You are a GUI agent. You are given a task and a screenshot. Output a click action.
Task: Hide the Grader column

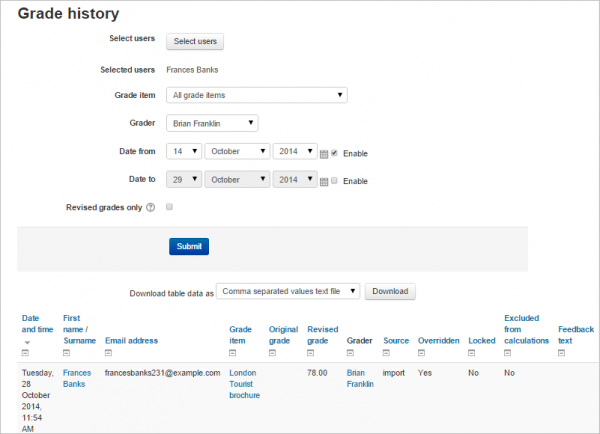click(x=350, y=353)
